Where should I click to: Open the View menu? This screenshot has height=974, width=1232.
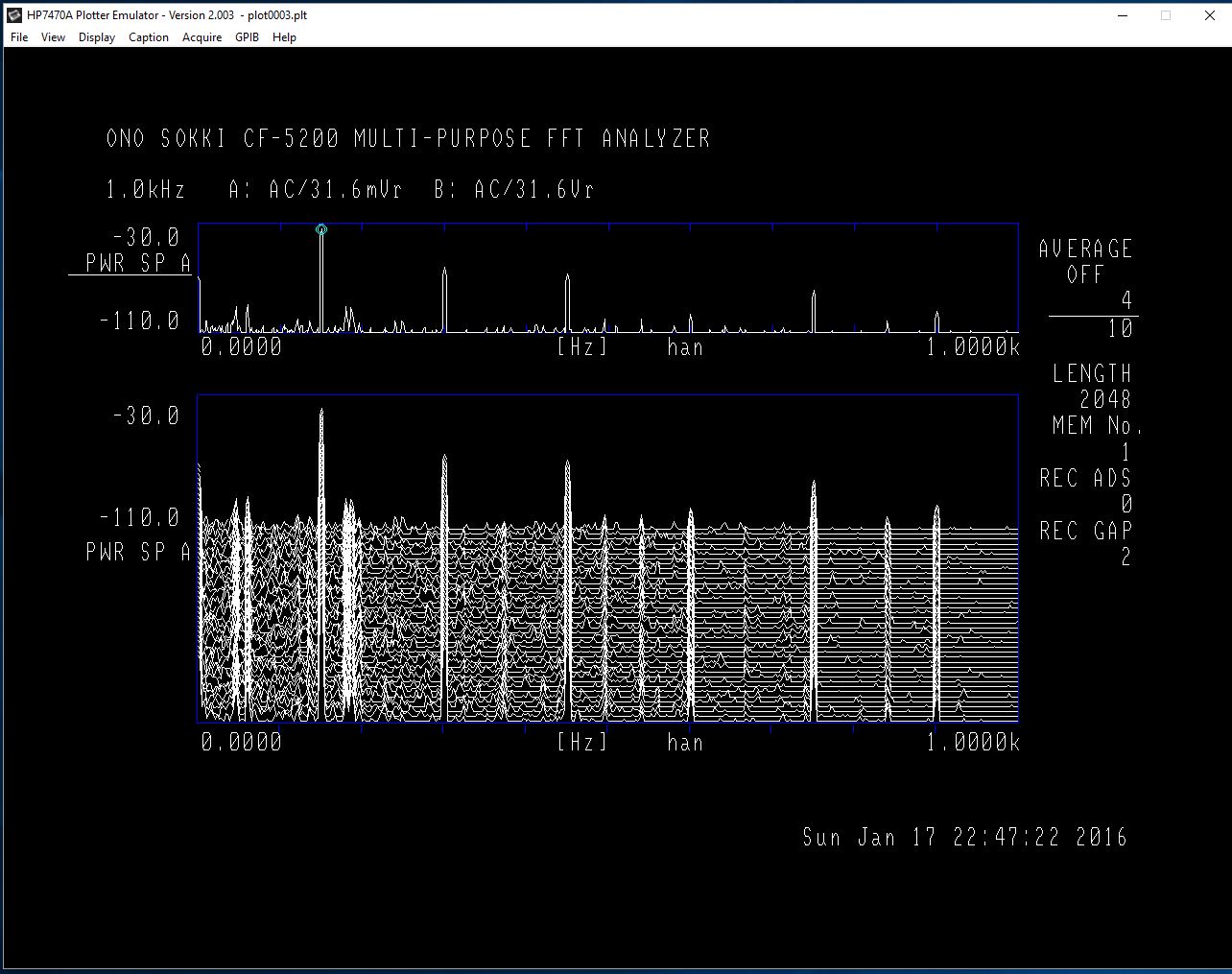54,37
